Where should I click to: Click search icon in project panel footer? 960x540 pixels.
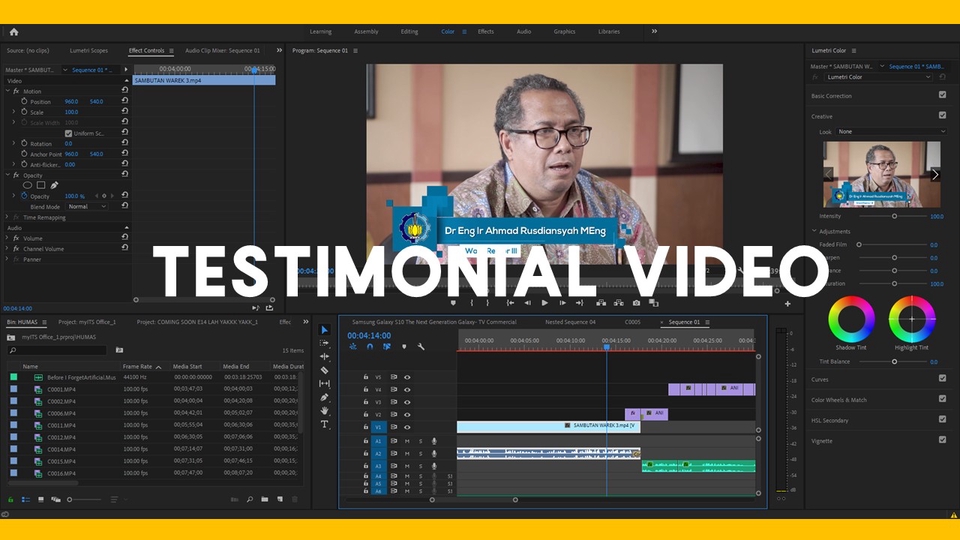(250, 500)
